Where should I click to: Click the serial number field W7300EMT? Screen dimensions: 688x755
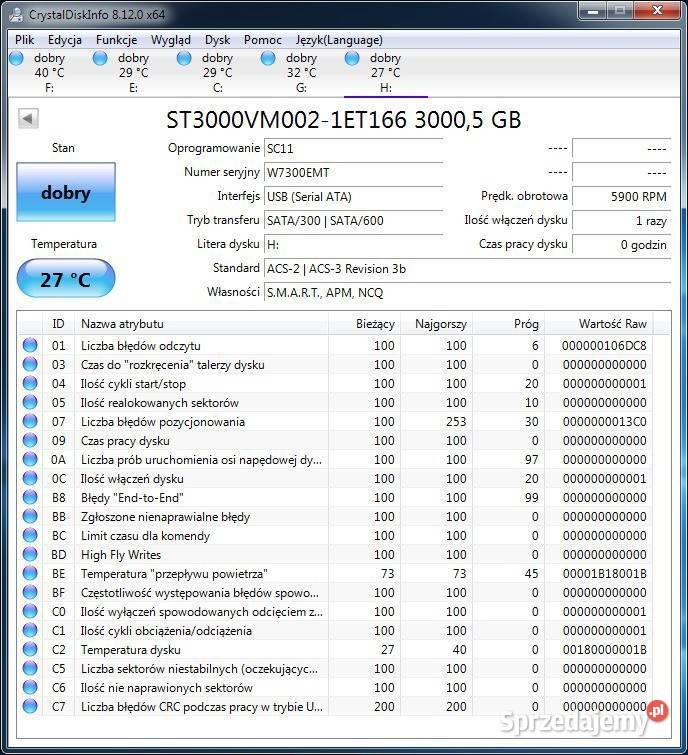352,173
